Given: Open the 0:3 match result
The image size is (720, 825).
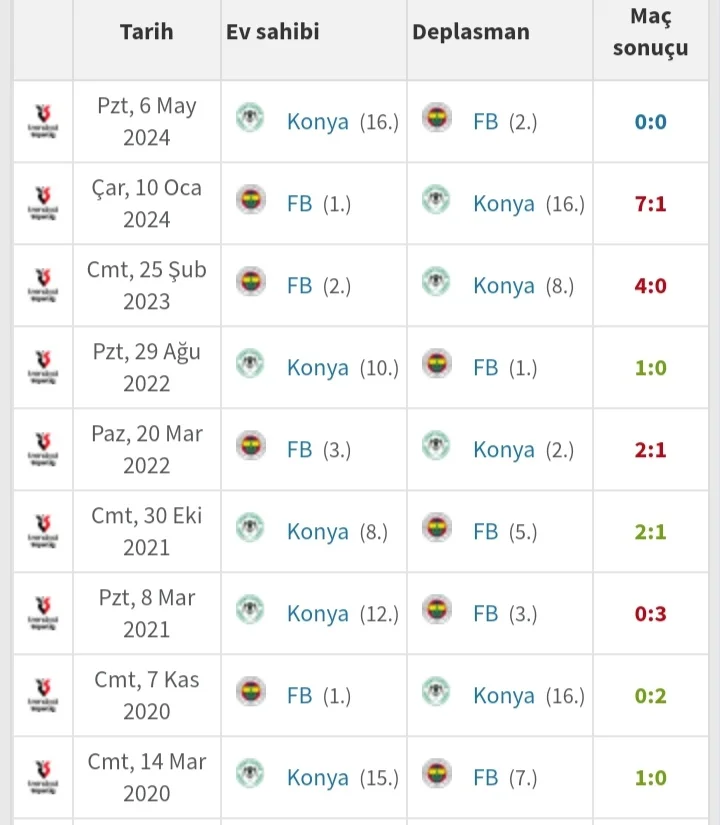Looking at the screenshot, I should coord(650,614).
